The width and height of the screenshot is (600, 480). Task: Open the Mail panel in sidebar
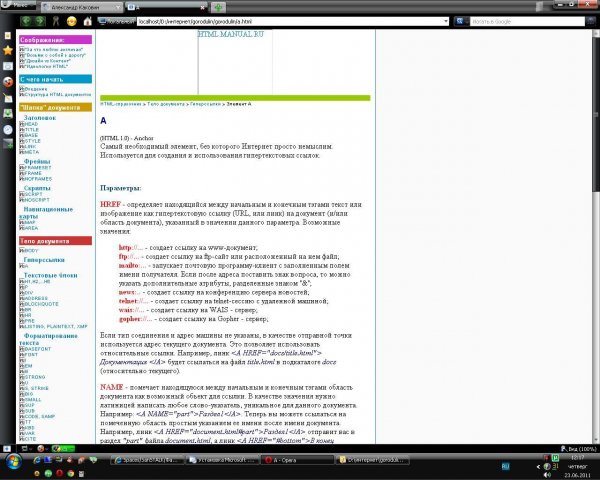(x=8, y=66)
